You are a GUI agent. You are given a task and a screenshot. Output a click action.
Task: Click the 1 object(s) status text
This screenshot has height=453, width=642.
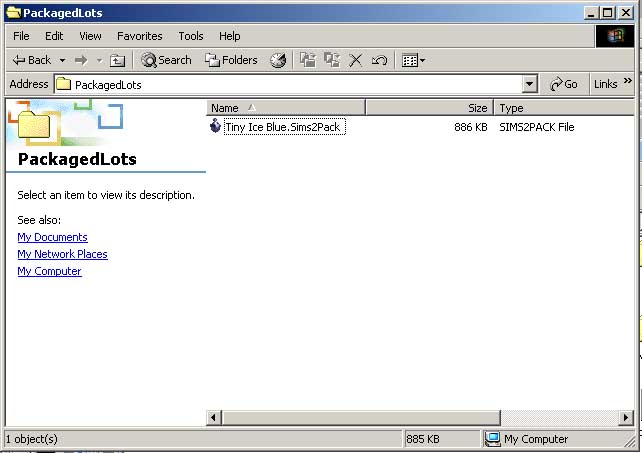(32, 439)
